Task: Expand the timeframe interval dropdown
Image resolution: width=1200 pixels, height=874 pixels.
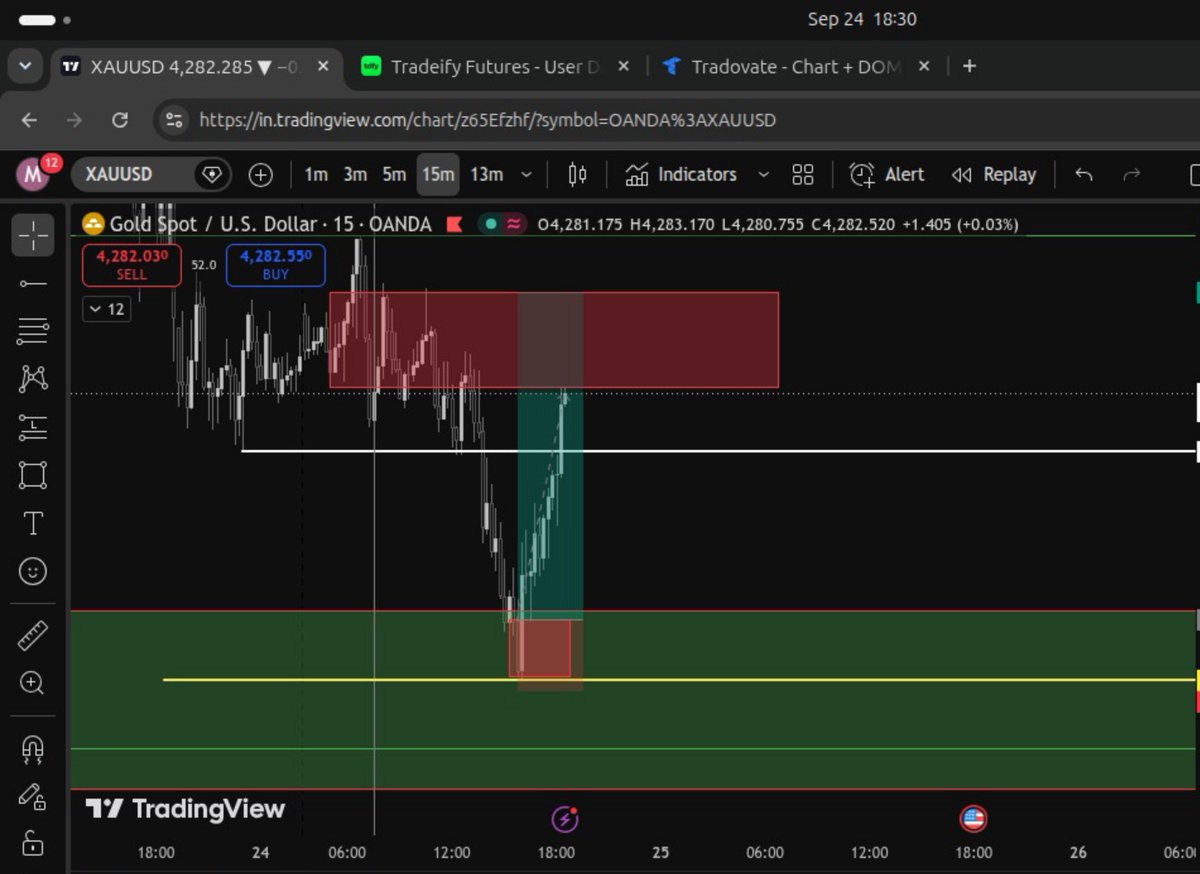Action: (527, 175)
